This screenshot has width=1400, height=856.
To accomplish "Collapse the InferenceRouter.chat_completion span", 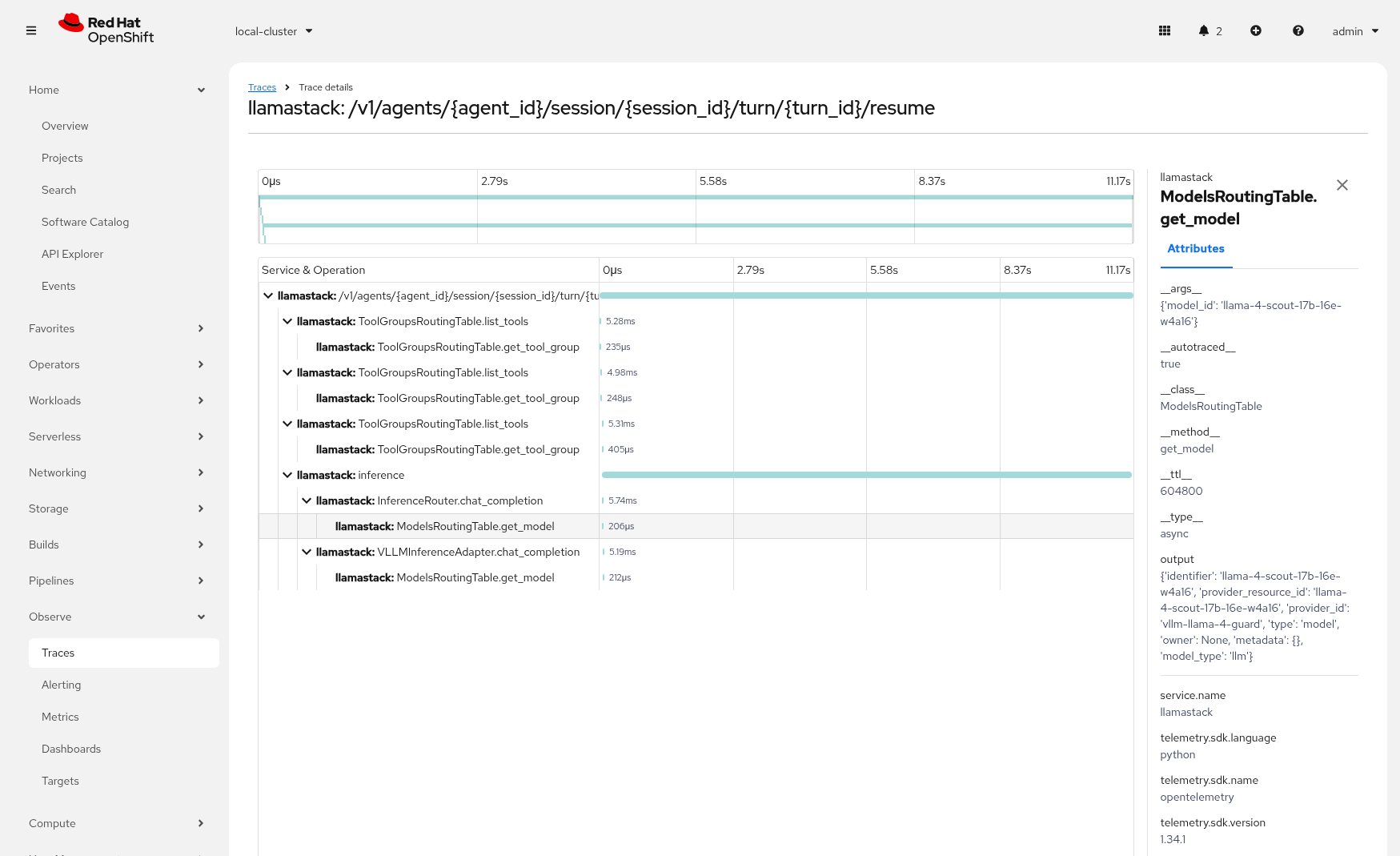I will [307, 500].
